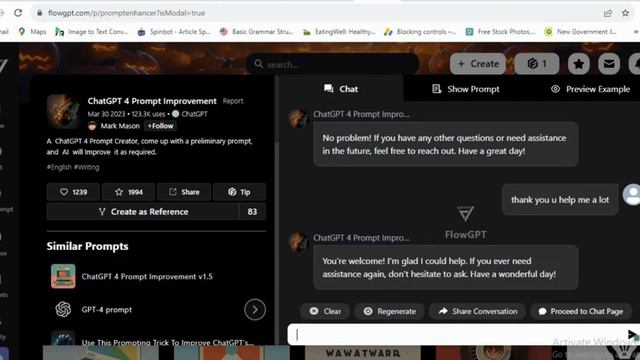Viewport: 640px width, 360px height.
Task: Click the Create button
Action: pos(478,64)
